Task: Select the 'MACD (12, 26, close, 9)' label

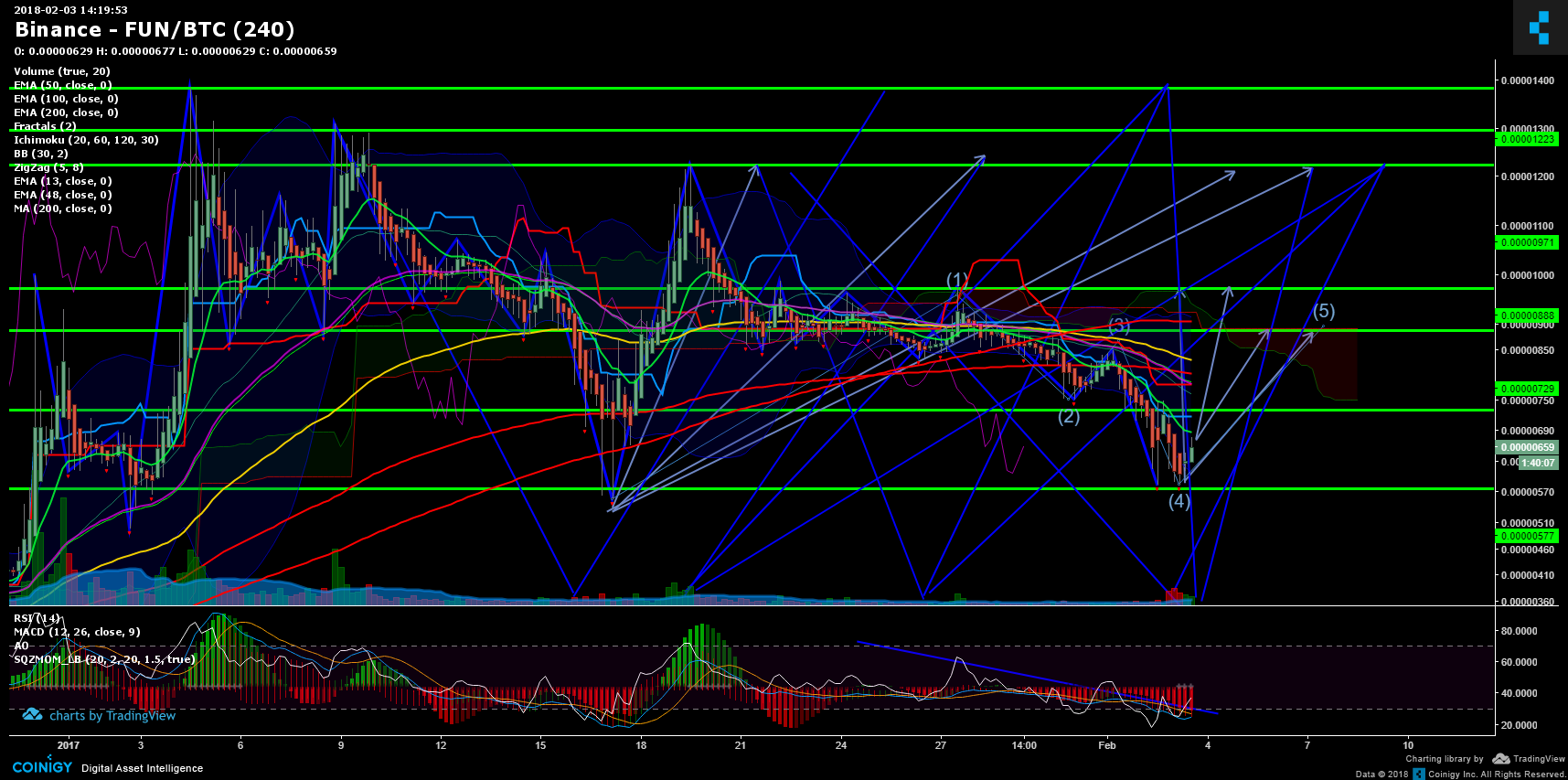Action: [x=77, y=632]
